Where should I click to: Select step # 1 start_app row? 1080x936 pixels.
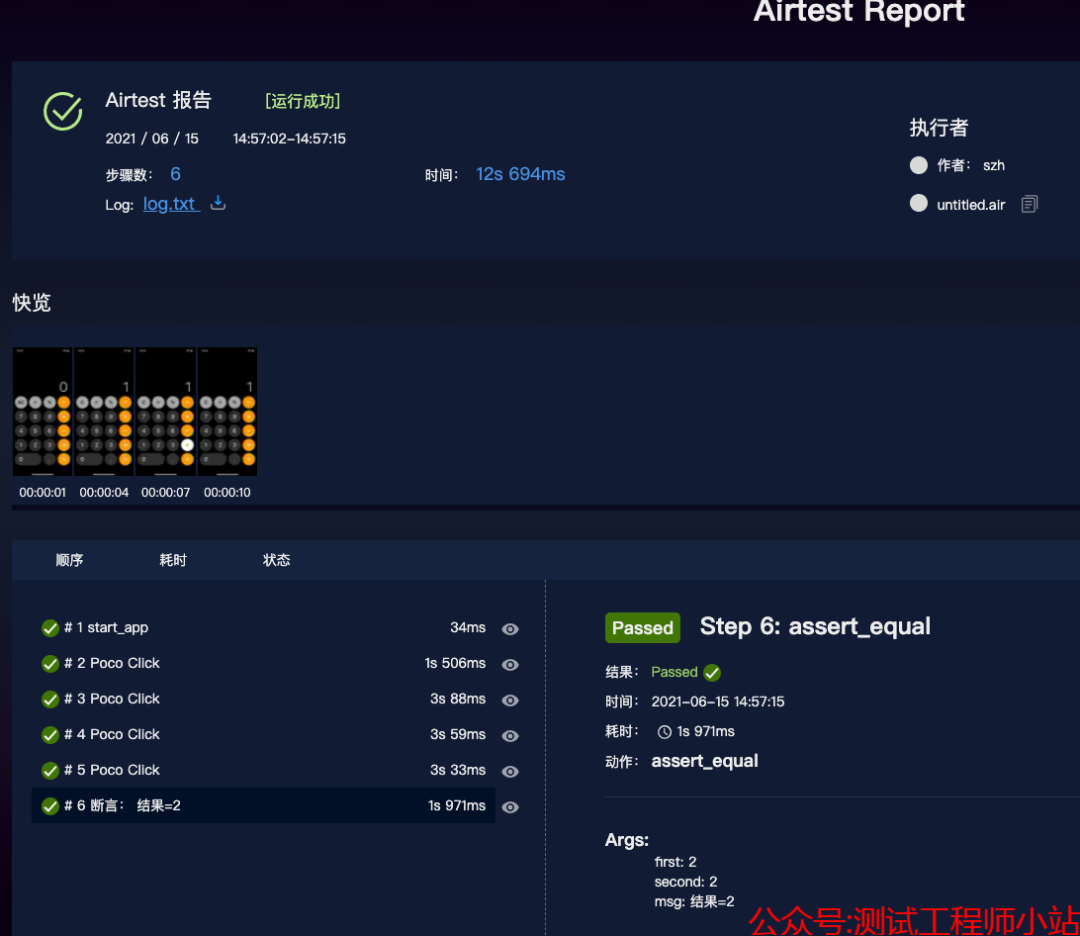tap(263, 627)
